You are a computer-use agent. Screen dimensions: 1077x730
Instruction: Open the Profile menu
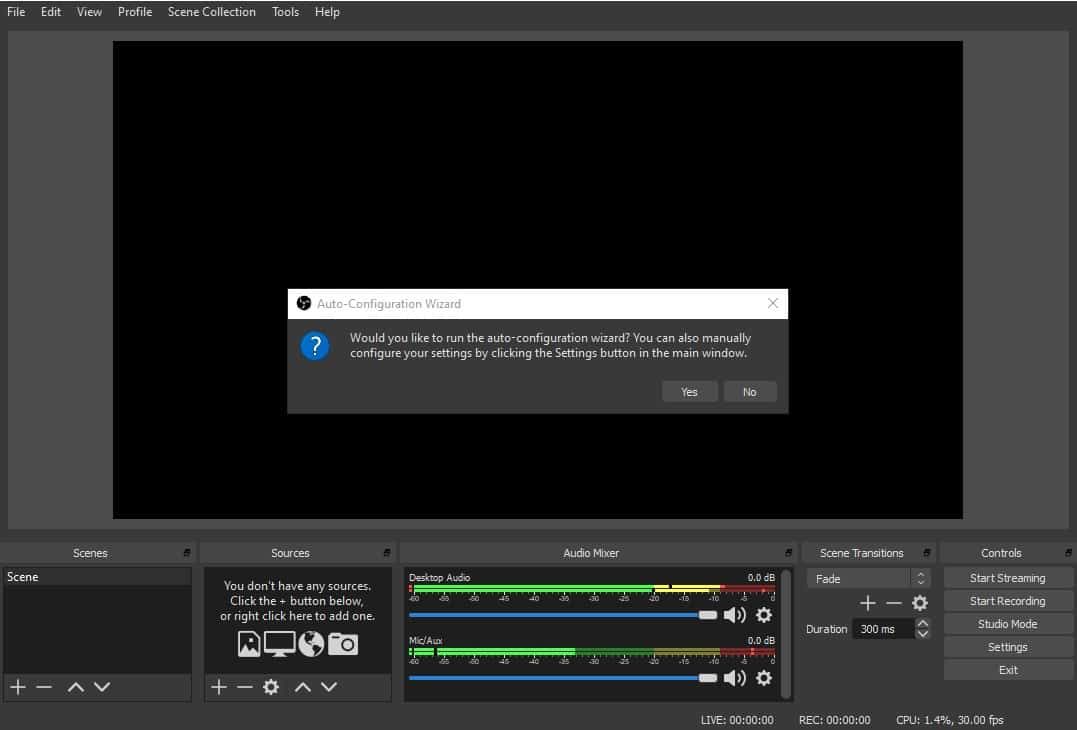[135, 12]
